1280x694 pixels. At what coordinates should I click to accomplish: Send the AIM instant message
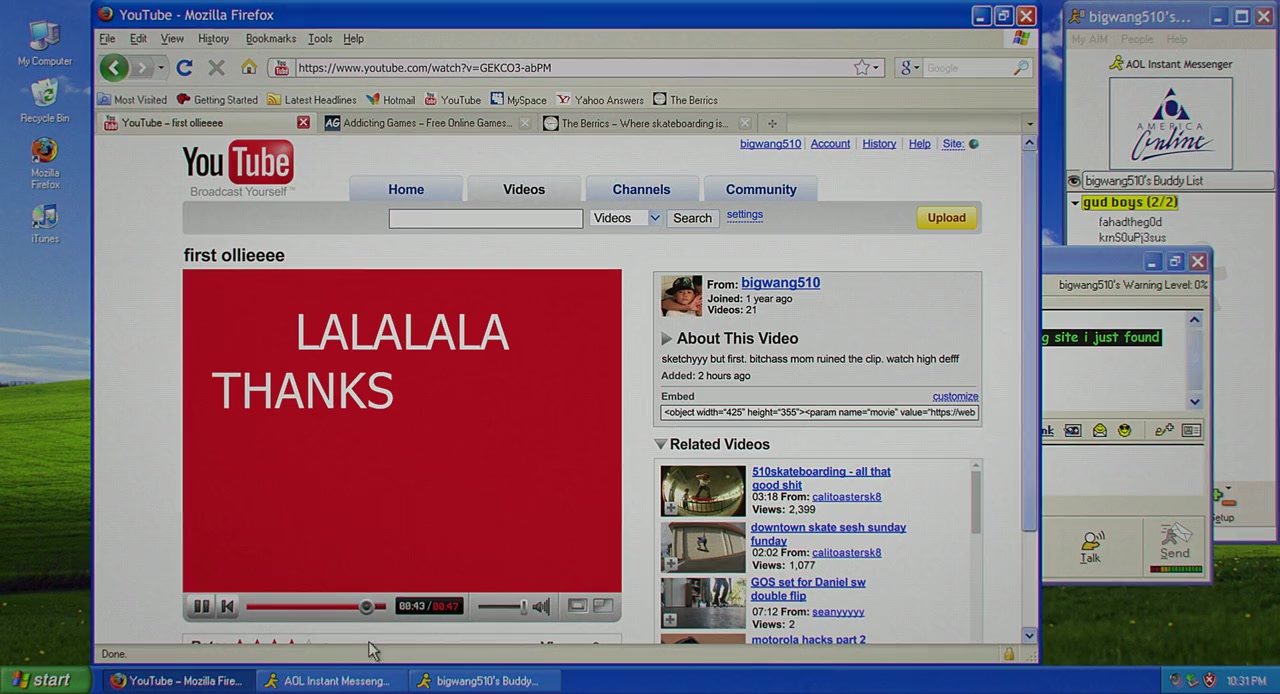click(1175, 543)
